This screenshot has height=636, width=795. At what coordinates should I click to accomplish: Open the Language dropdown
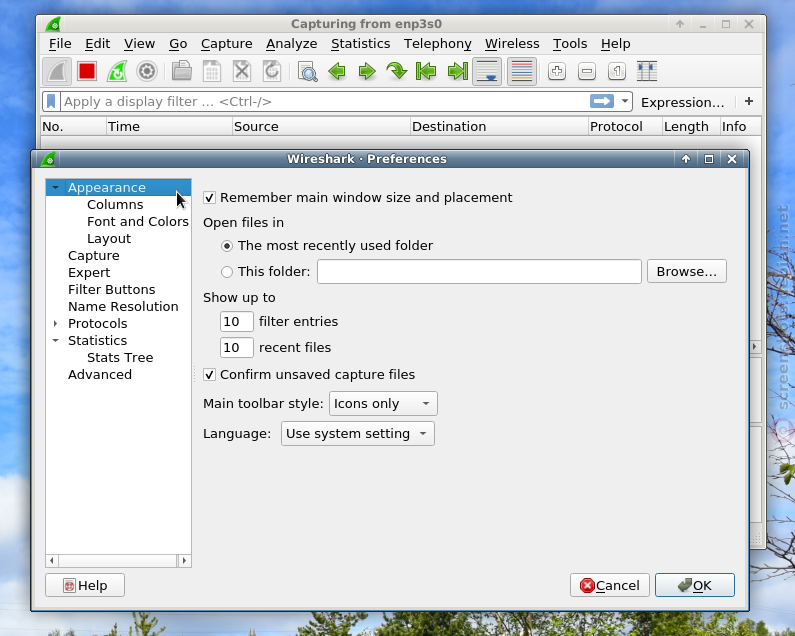358,434
